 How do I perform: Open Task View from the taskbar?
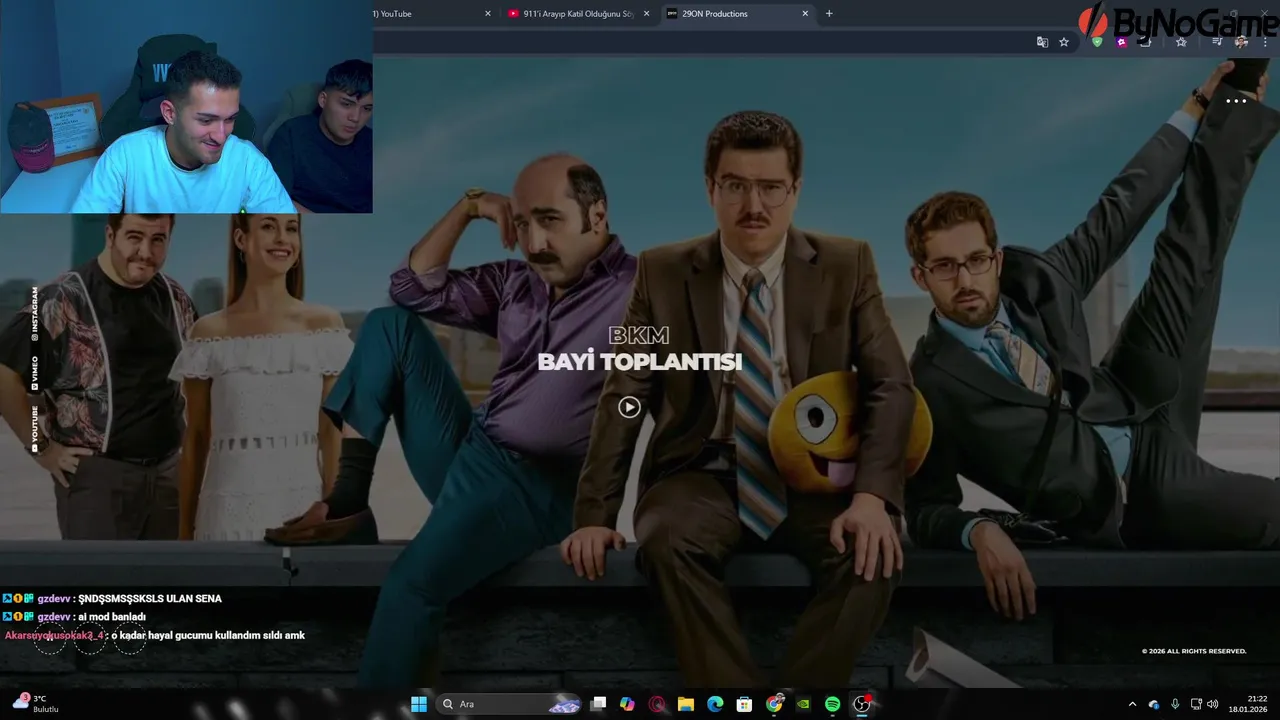click(x=598, y=704)
